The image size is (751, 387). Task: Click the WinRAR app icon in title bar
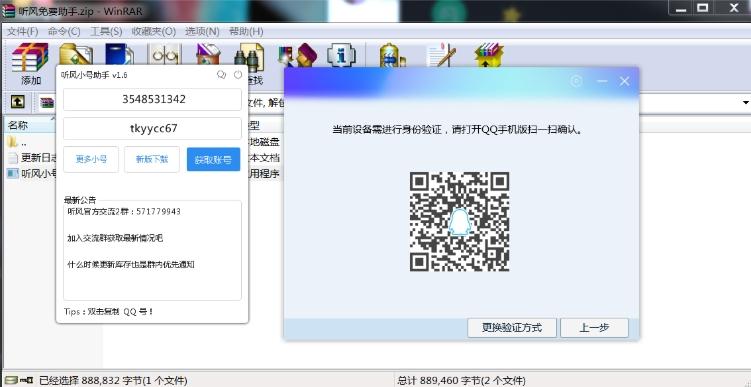(x=9, y=10)
